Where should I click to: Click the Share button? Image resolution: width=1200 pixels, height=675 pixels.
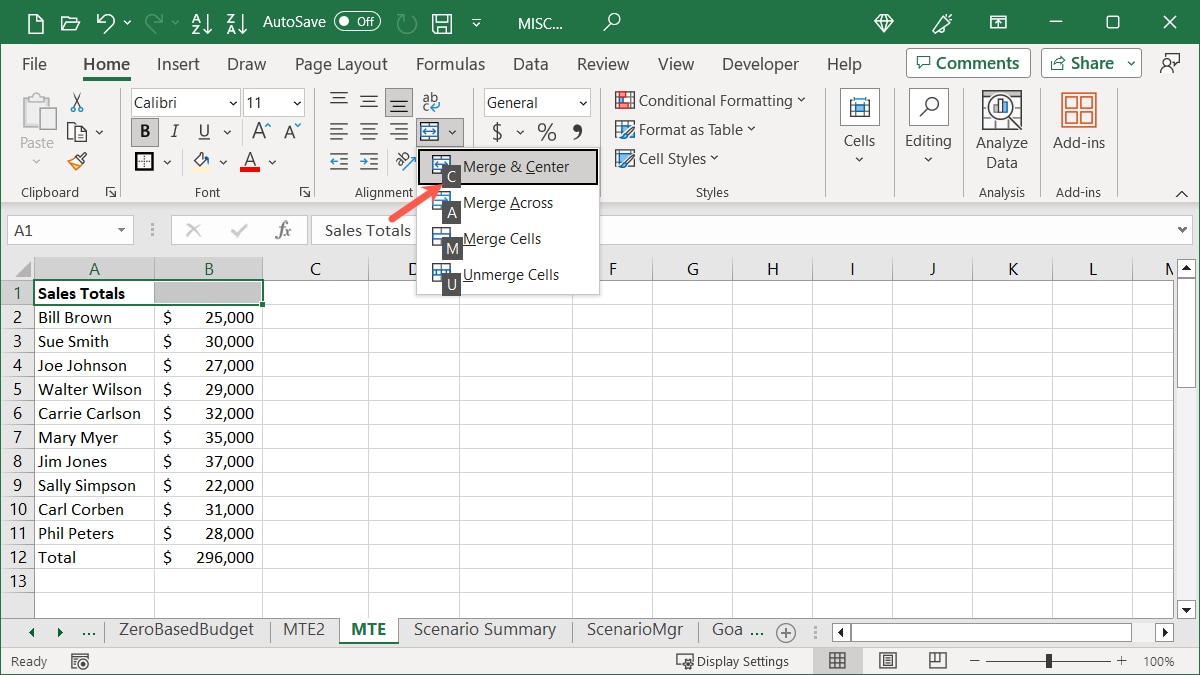[1084, 62]
